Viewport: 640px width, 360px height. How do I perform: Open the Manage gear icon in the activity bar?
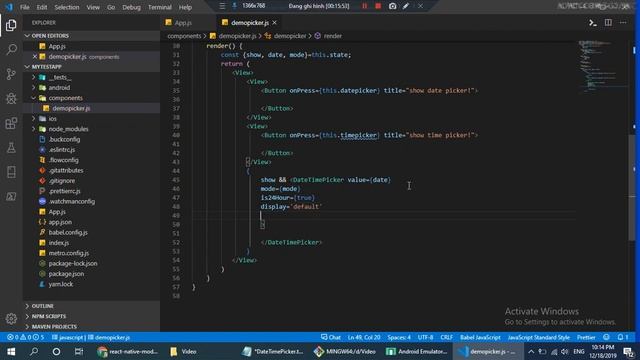click(x=11, y=319)
